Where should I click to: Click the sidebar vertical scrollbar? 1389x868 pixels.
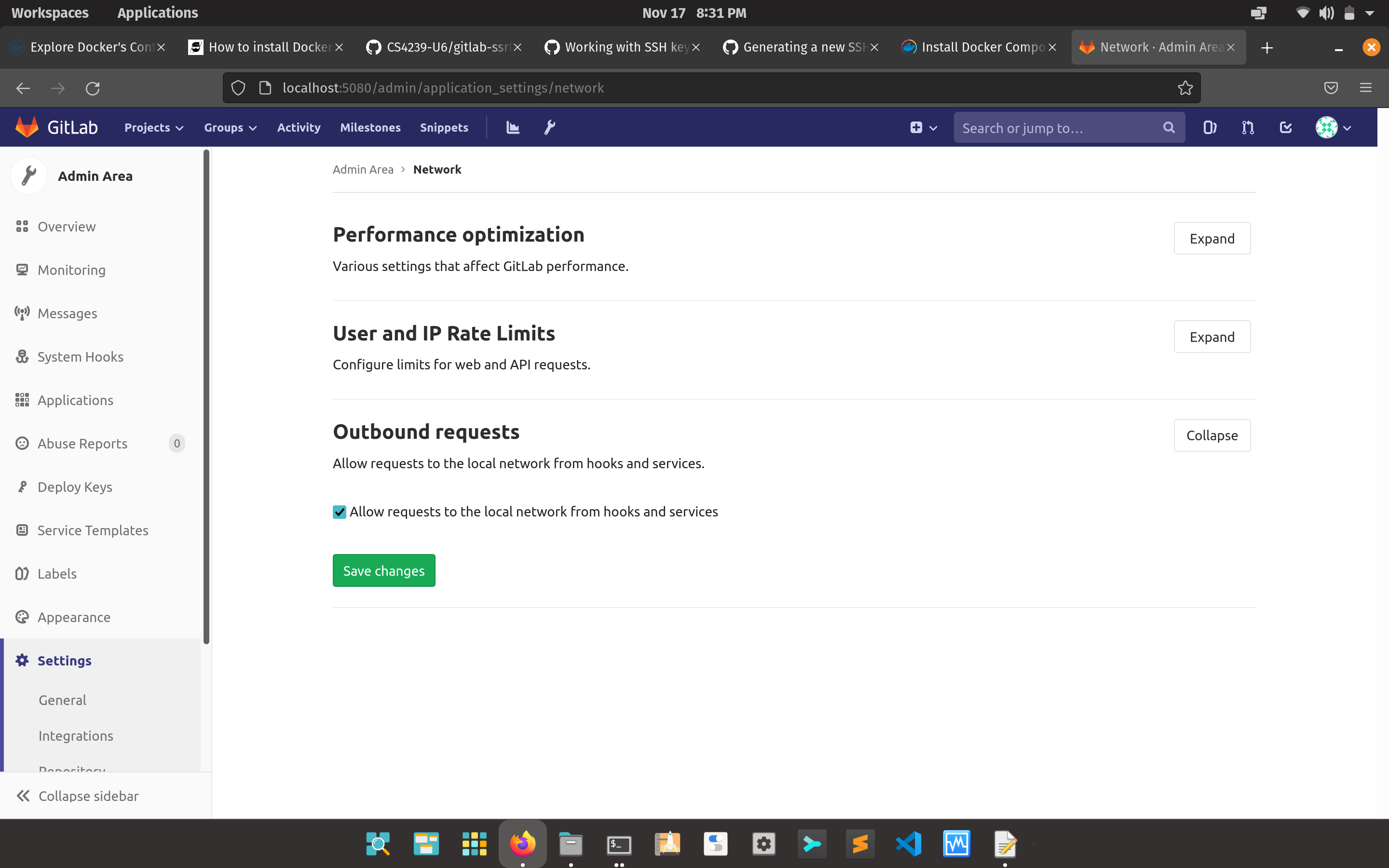(x=206, y=396)
